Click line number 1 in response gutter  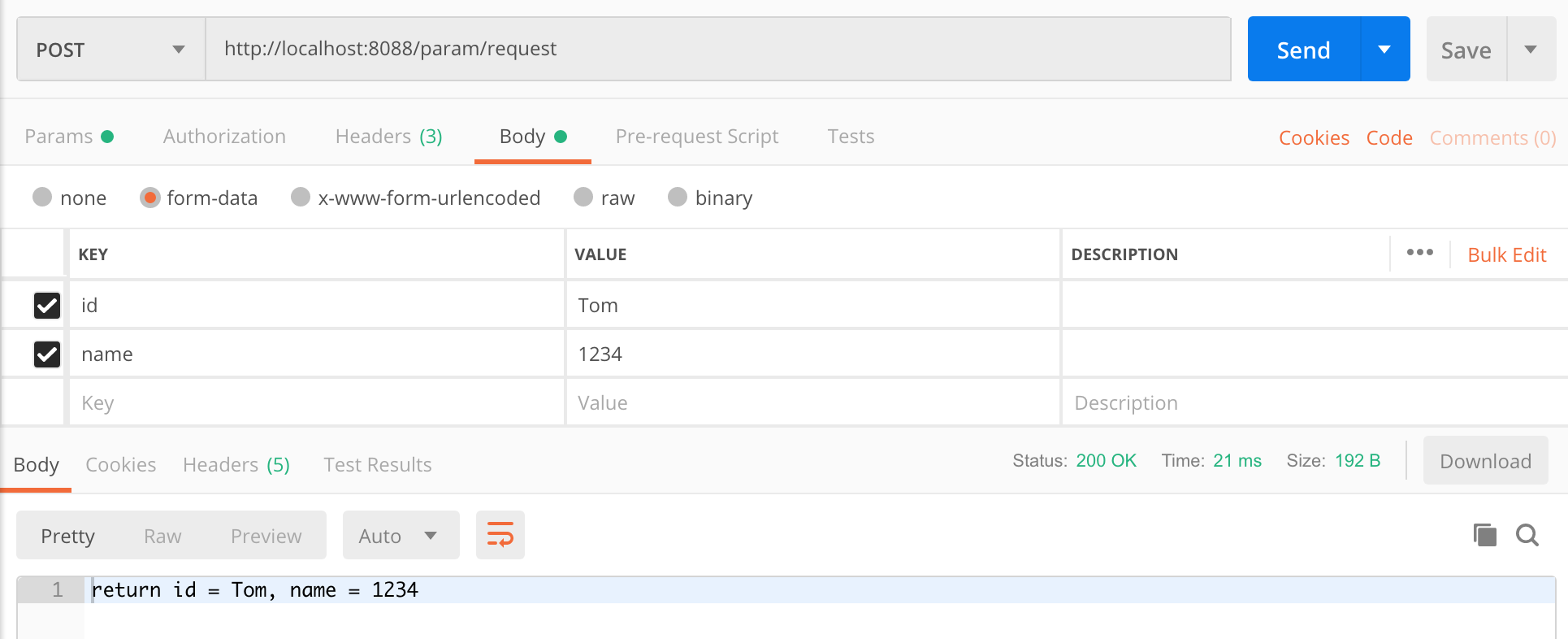point(57,590)
